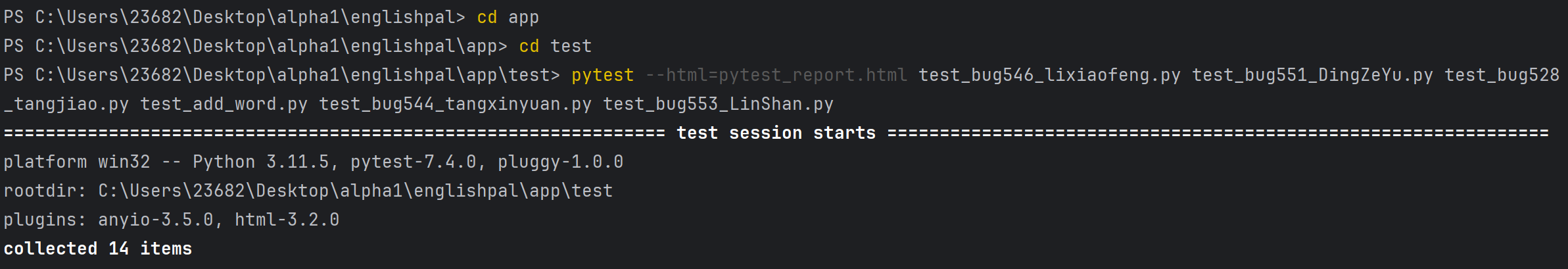The height and width of the screenshot is (269, 1568).
Task: Click the --html=pytest_report.html option
Action: point(776,75)
